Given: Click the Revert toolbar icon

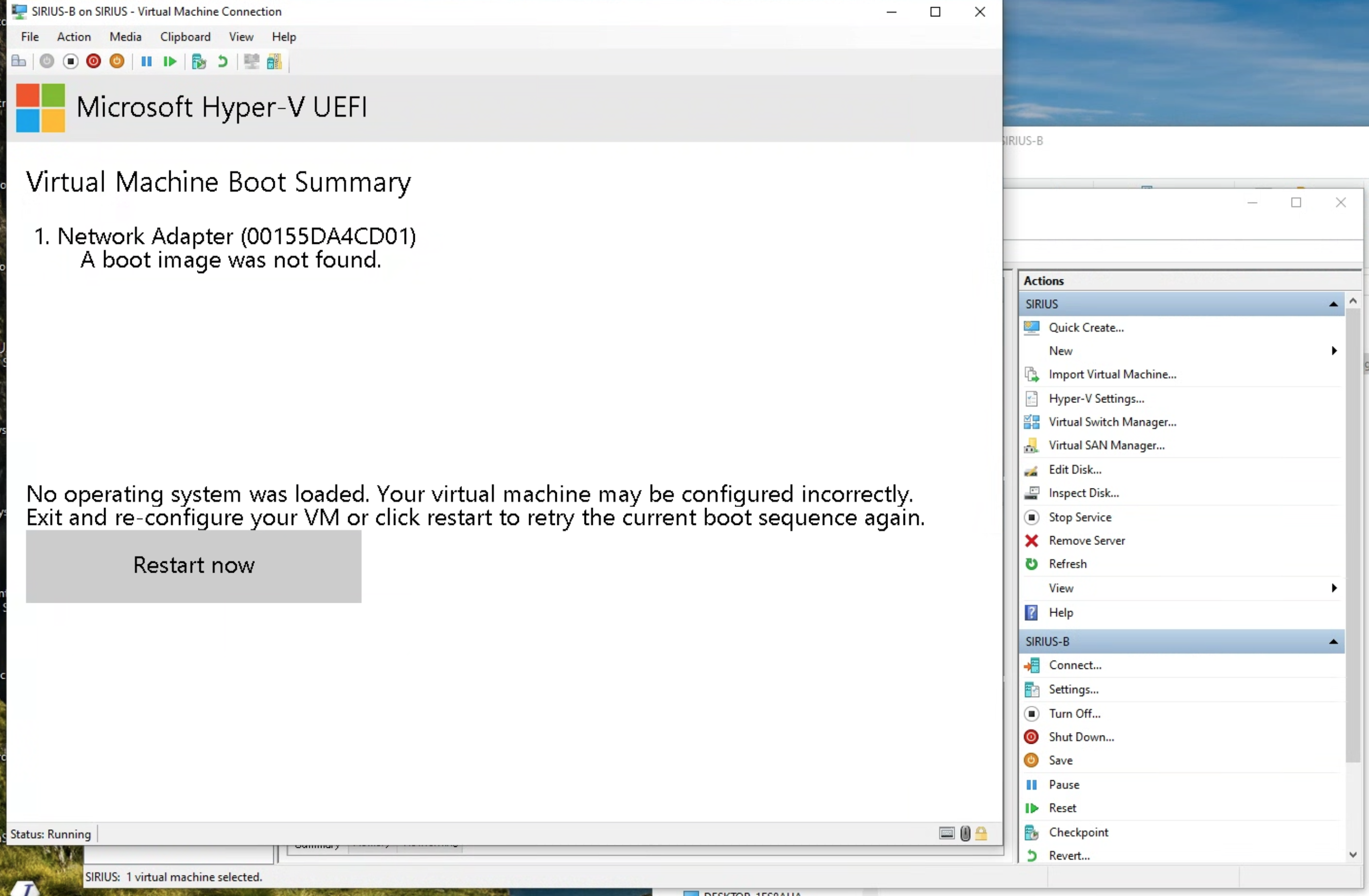Looking at the screenshot, I should click(x=223, y=61).
